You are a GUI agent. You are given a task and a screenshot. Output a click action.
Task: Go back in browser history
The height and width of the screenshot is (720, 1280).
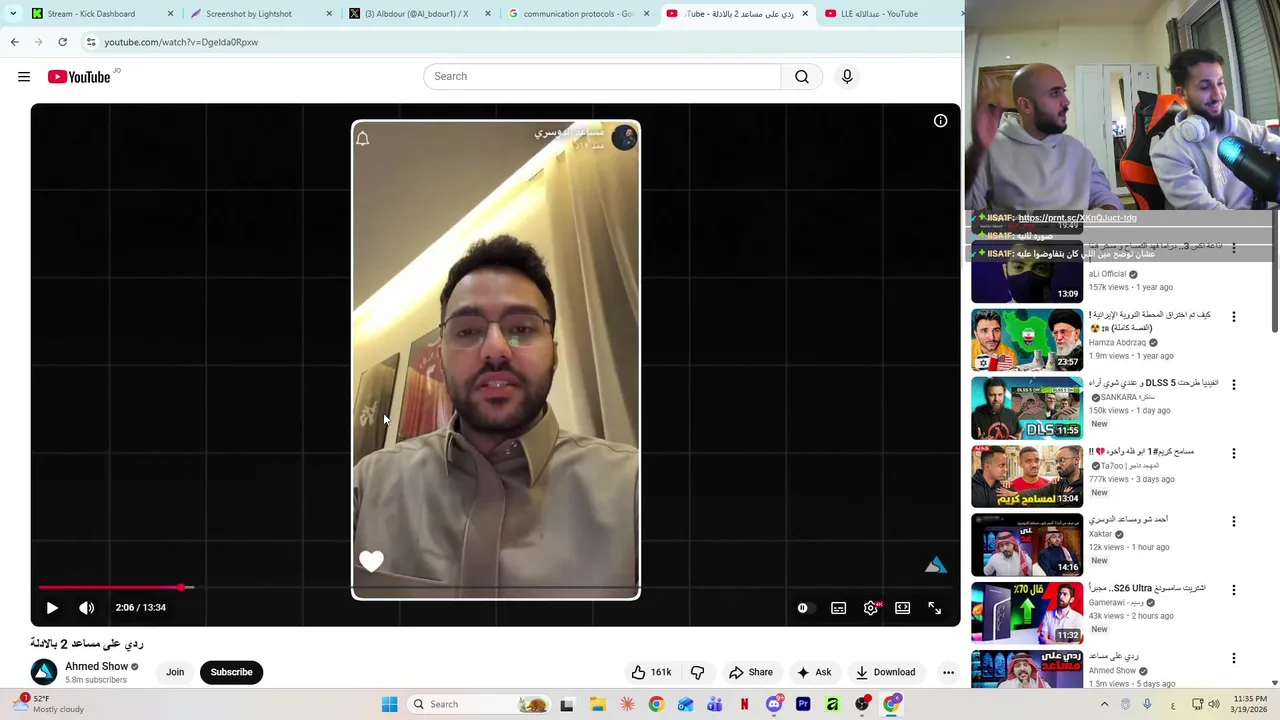[x=14, y=42]
